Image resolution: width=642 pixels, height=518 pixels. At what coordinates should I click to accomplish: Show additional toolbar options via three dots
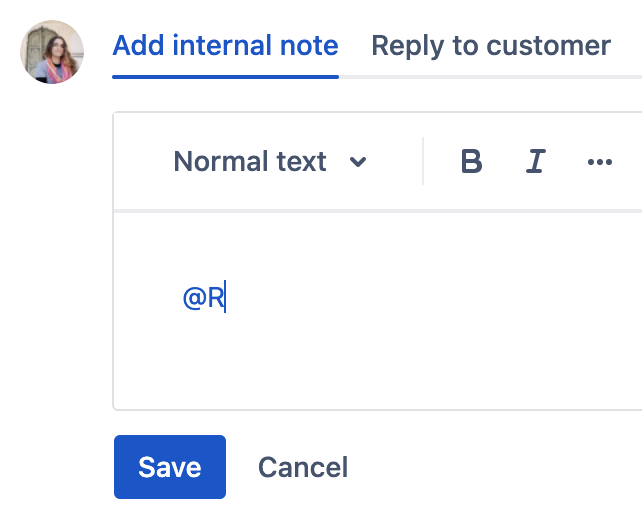tap(600, 162)
